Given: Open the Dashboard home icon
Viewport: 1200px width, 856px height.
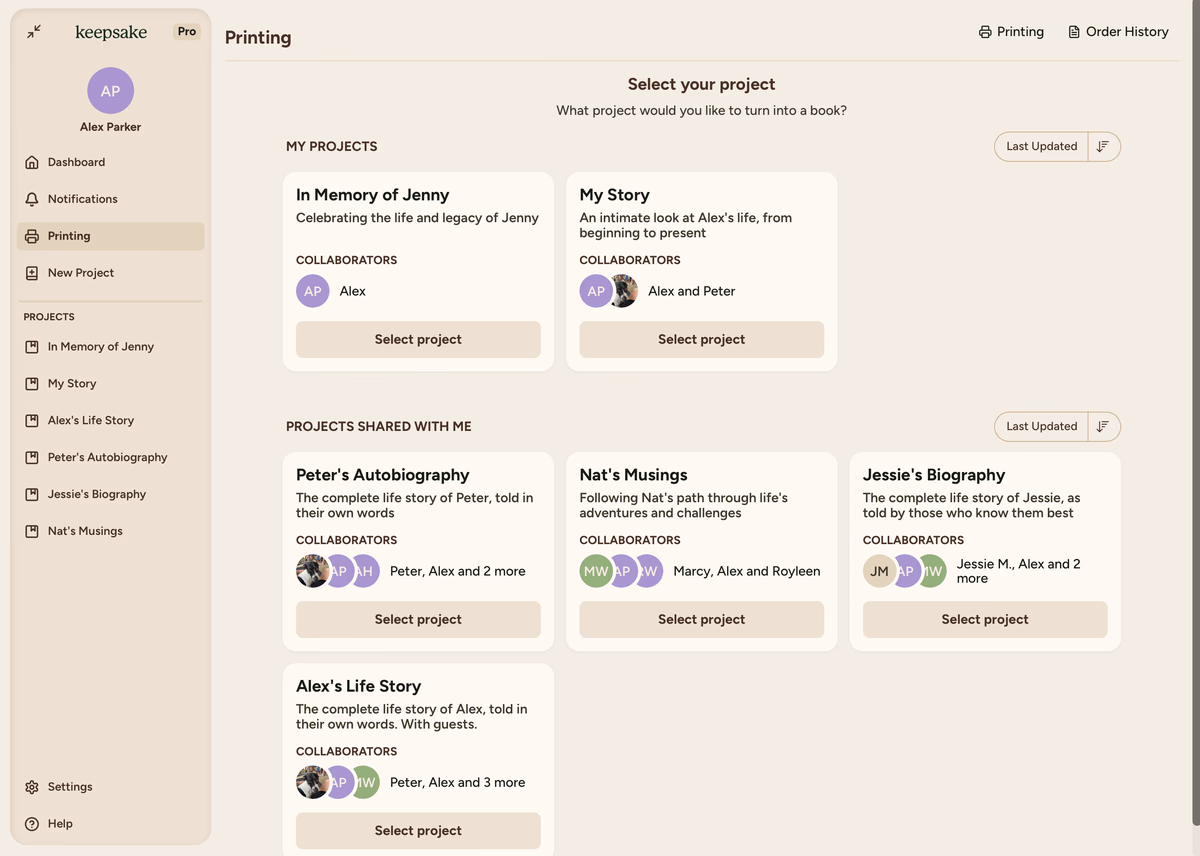Looking at the screenshot, I should pyautogui.click(x=32, y=162).
